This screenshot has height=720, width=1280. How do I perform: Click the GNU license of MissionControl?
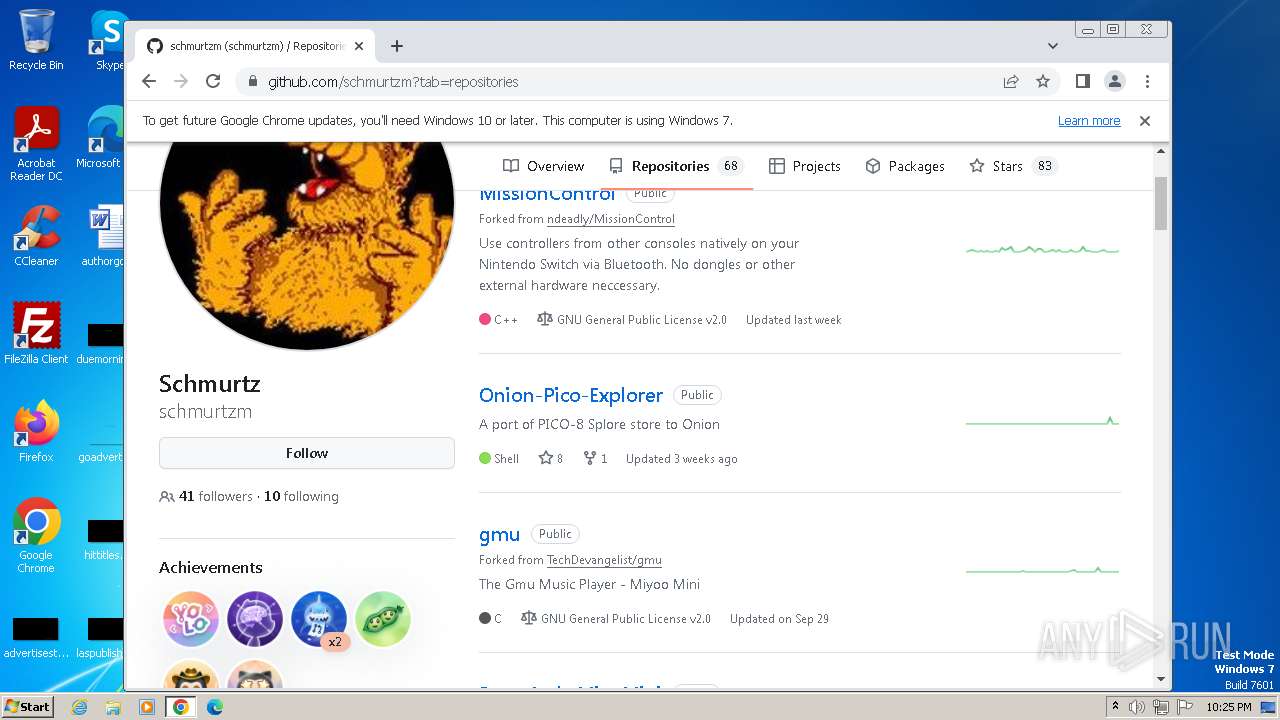pos(631,320)
